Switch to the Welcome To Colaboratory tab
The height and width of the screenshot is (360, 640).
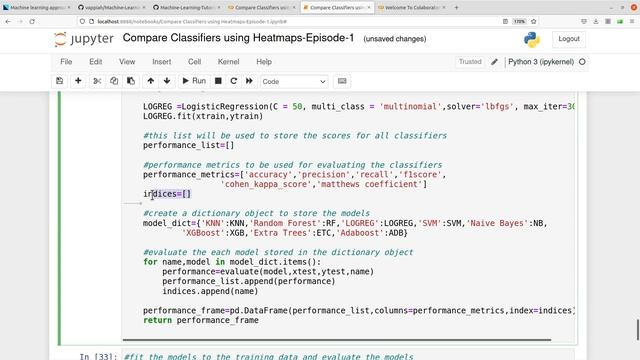411,7
